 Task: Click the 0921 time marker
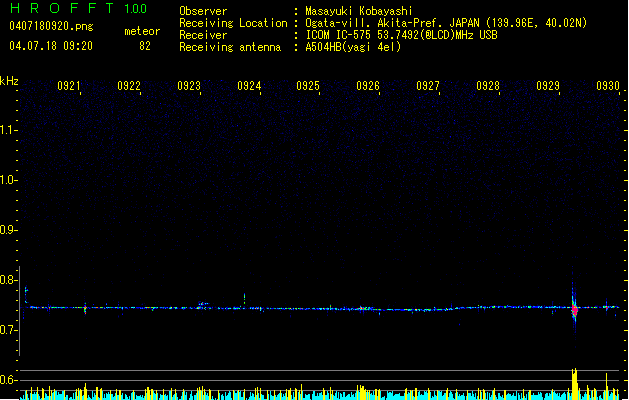coord(69,86)
